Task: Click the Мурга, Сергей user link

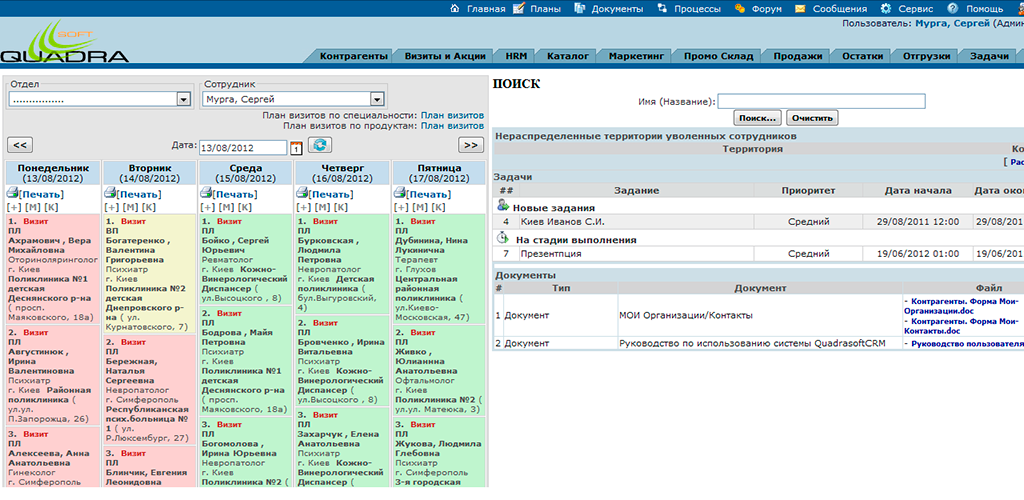Action: click(952, 23)
